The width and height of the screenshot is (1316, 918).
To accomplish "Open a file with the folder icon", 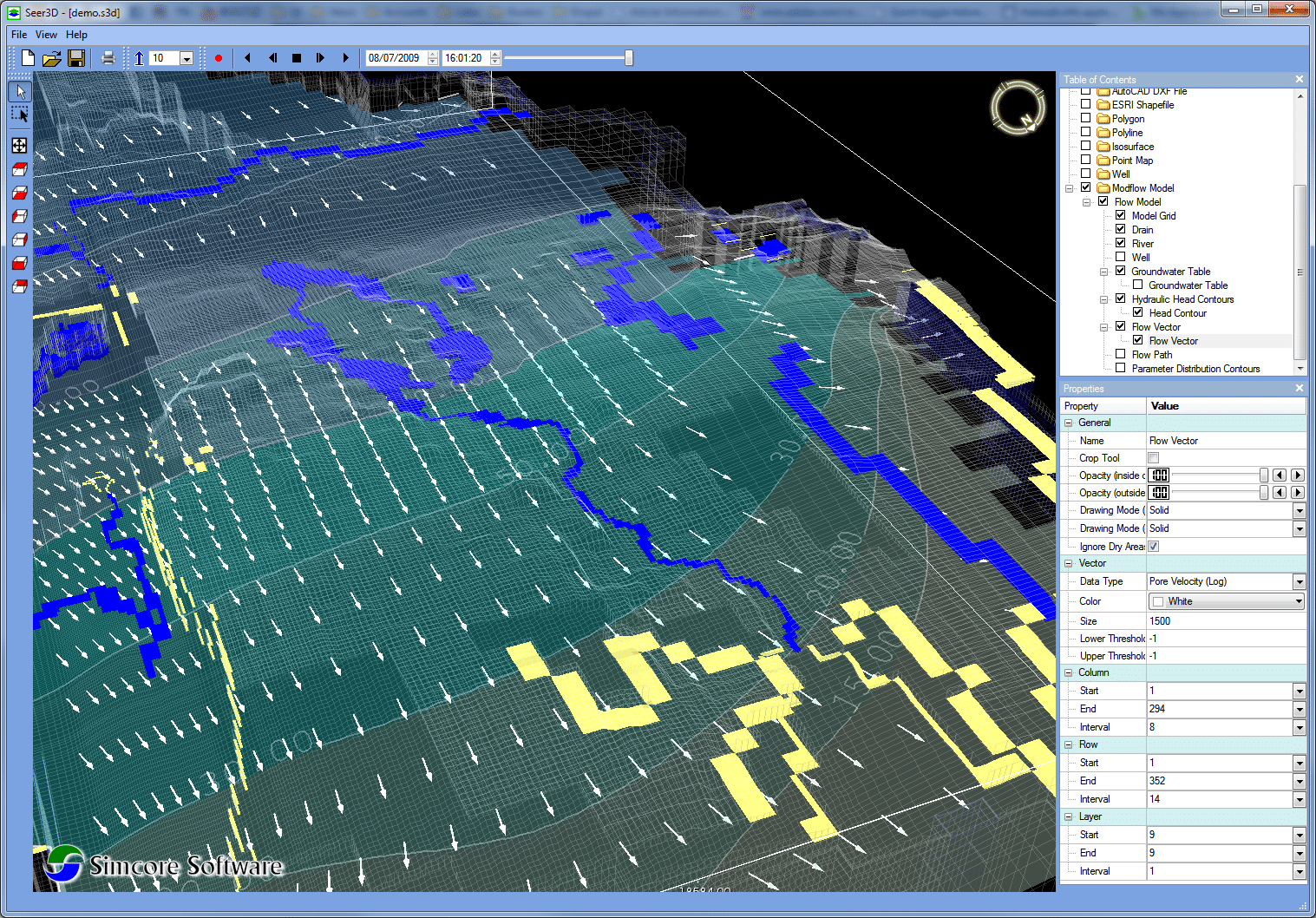I will point(52,58).
